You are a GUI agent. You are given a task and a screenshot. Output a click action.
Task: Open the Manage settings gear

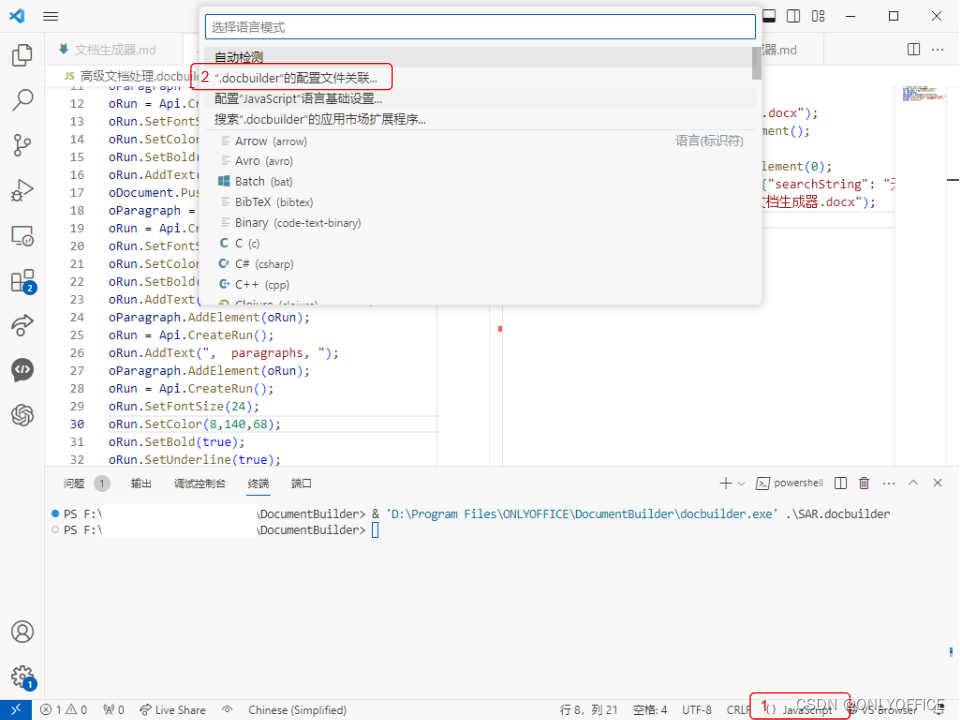coord(22,677)
